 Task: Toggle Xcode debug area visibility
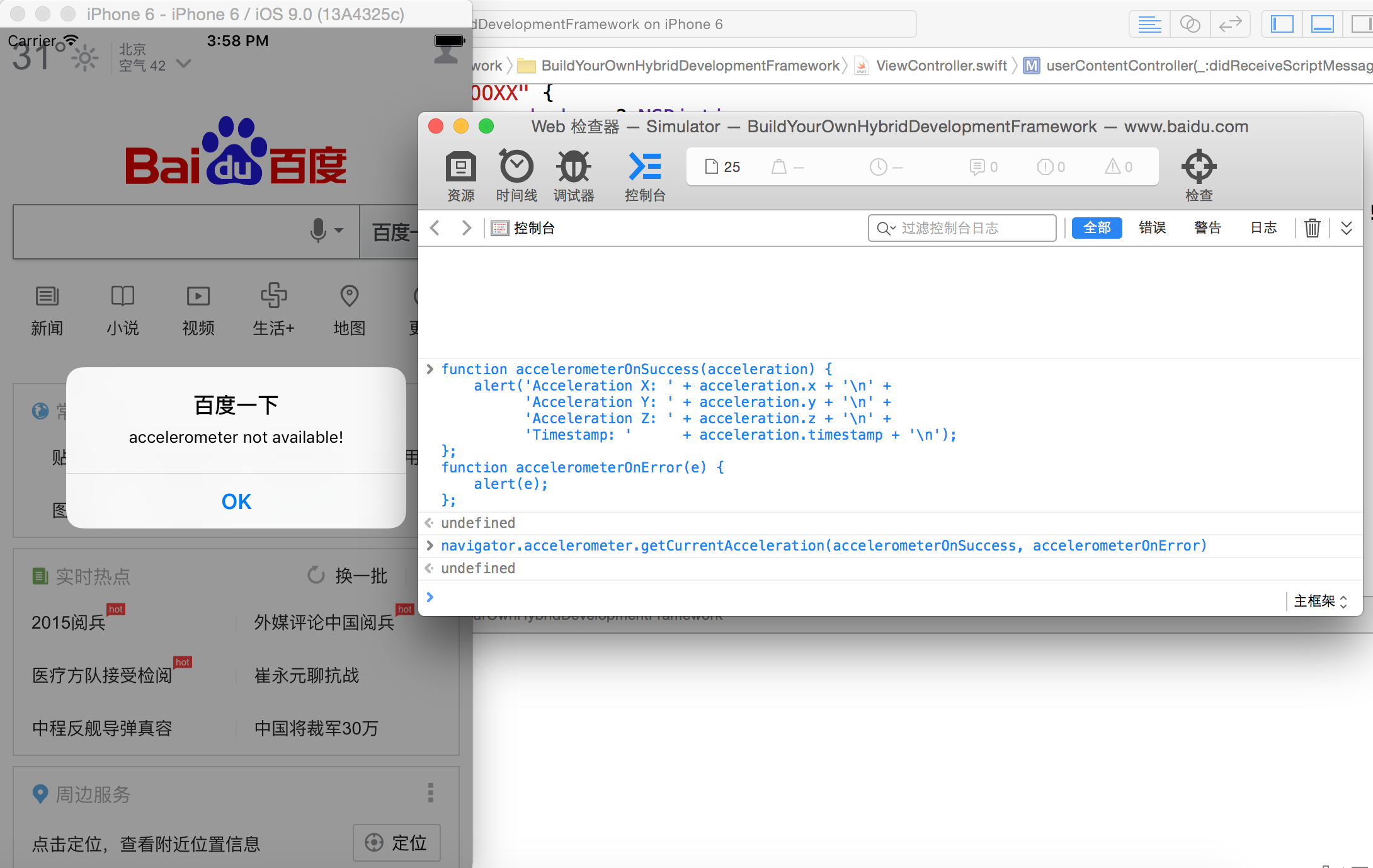[1322, 25]
